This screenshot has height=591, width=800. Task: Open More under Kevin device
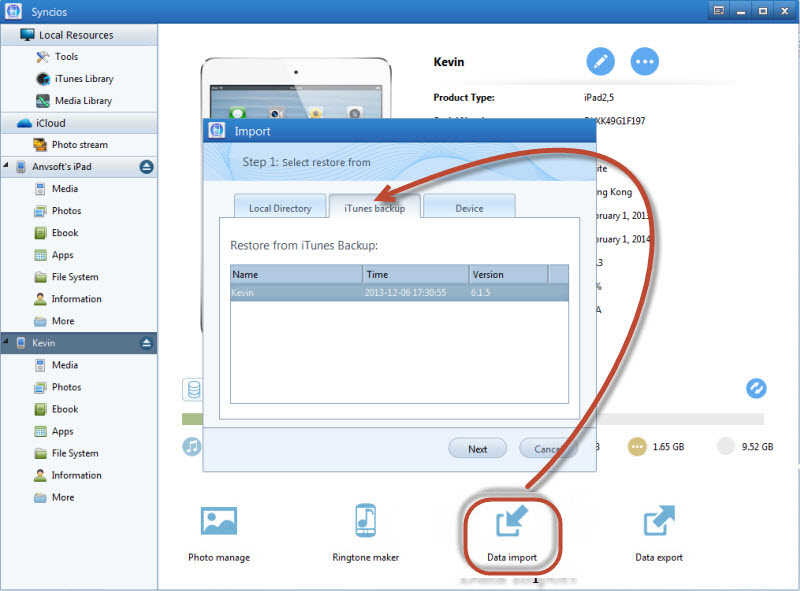tap(54, 497)
